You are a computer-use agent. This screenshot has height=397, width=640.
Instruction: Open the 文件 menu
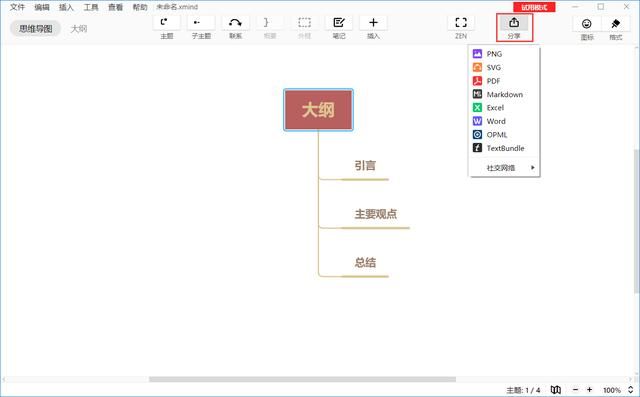coord(17,7)
